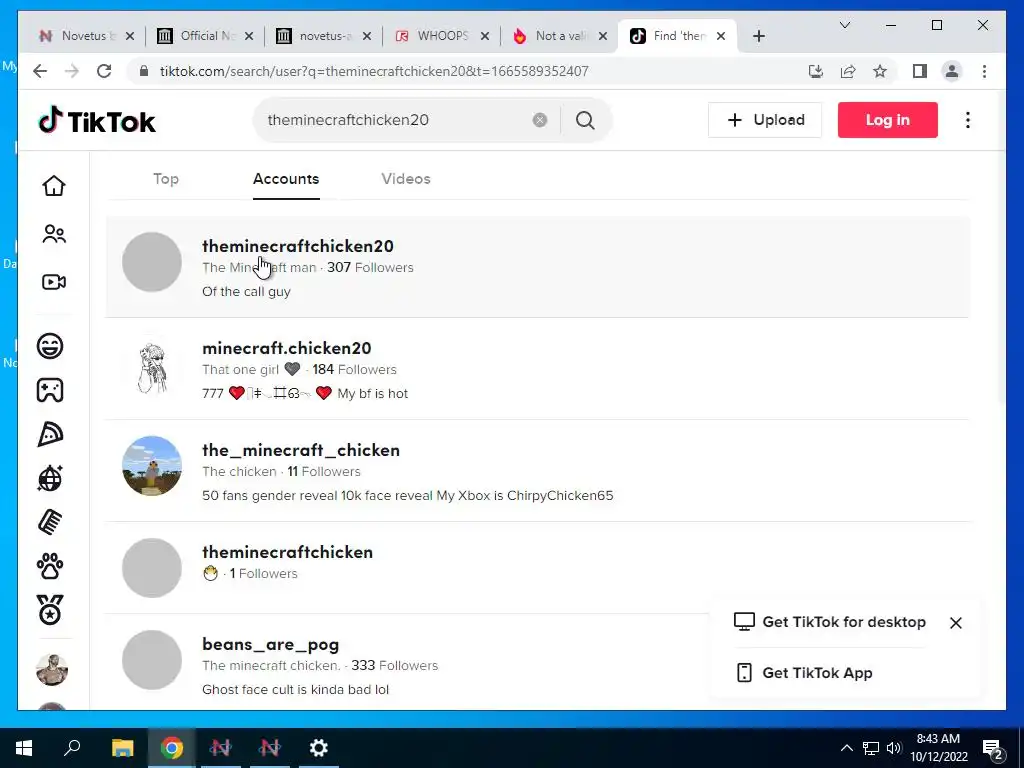Click the TikTok search input field

(x=395, y=120)
